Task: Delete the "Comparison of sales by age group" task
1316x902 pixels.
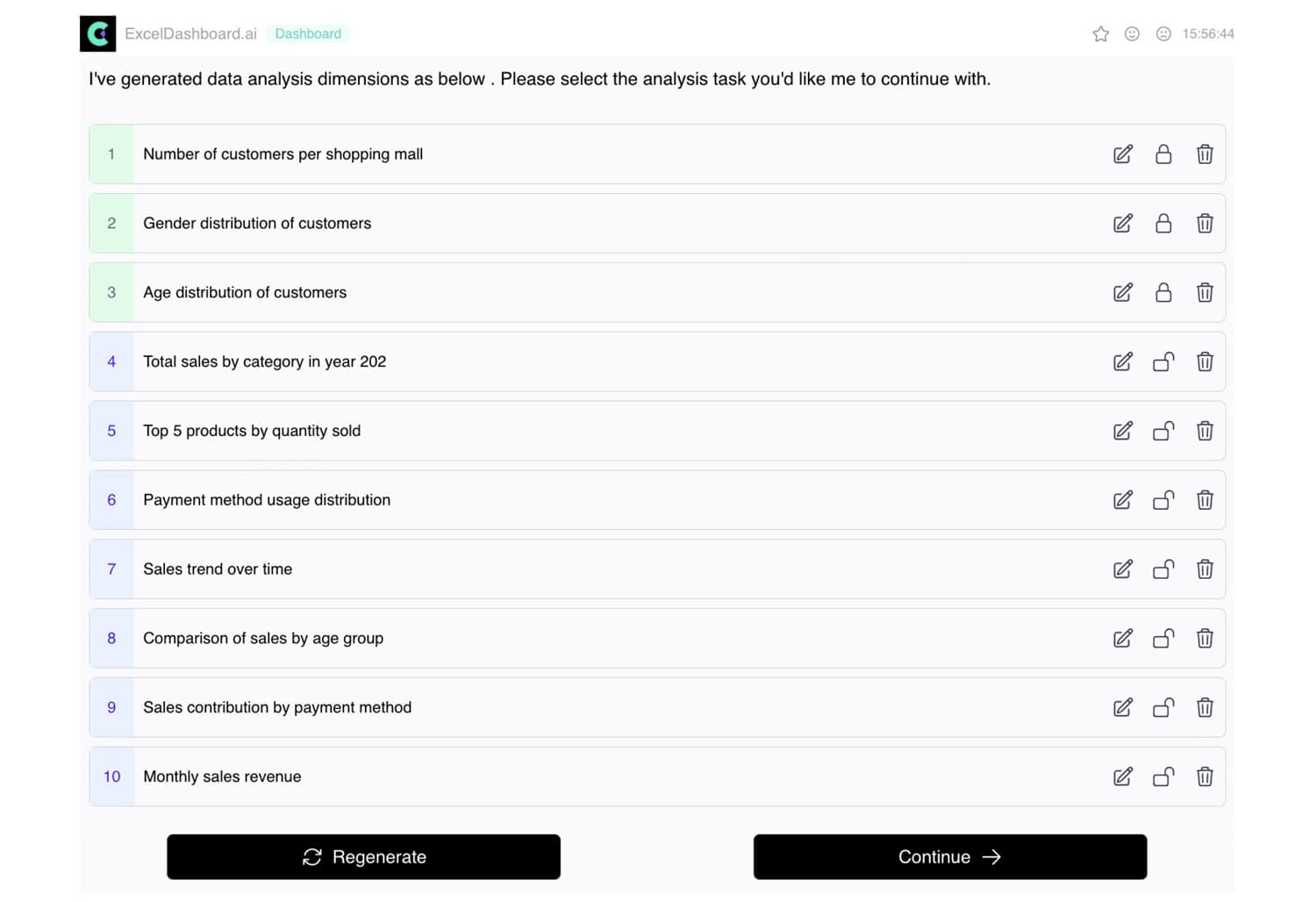Action: 1205,638
